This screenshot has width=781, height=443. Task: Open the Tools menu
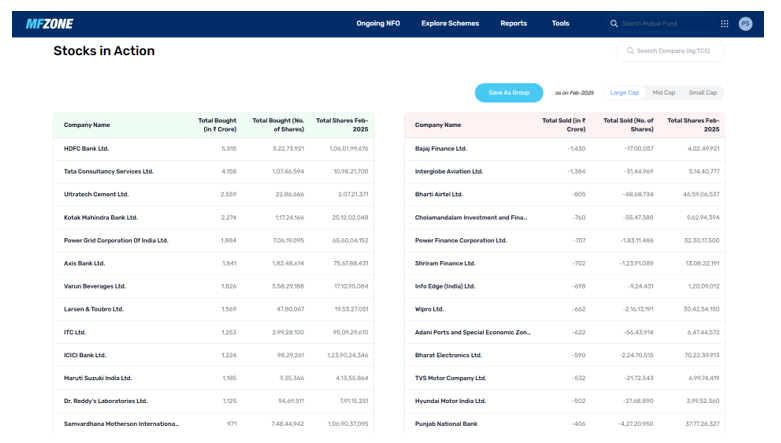point(560,23)
